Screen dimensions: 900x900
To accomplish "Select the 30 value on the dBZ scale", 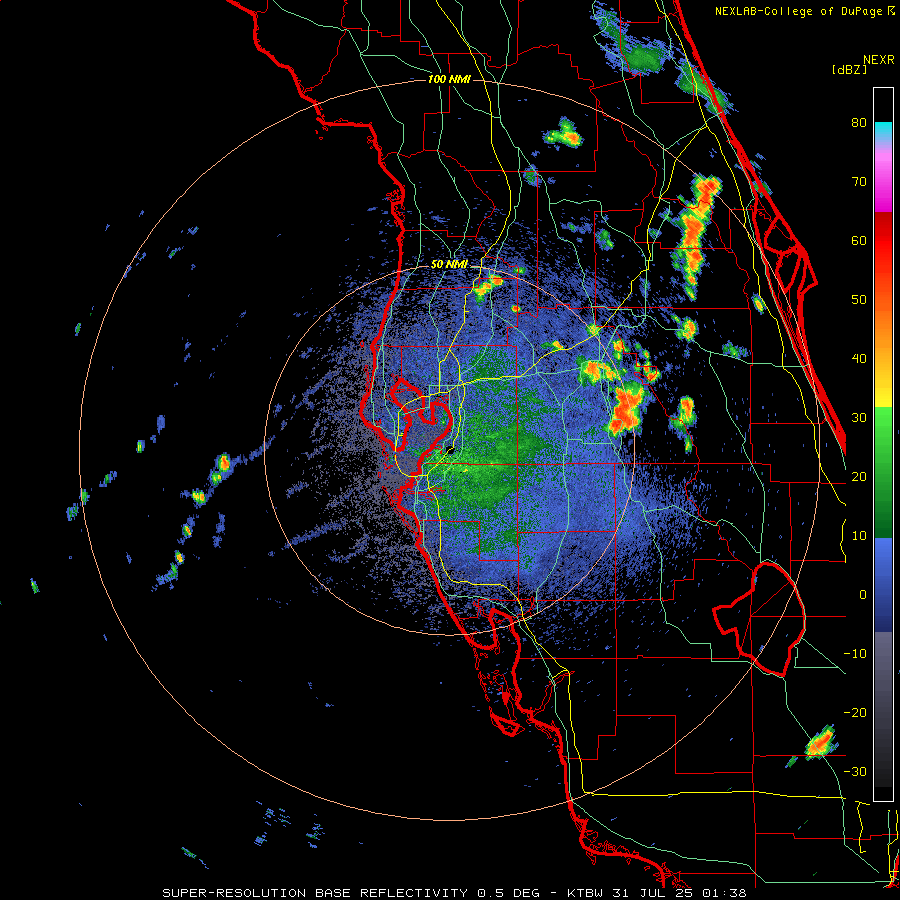I will click(859, 417).
